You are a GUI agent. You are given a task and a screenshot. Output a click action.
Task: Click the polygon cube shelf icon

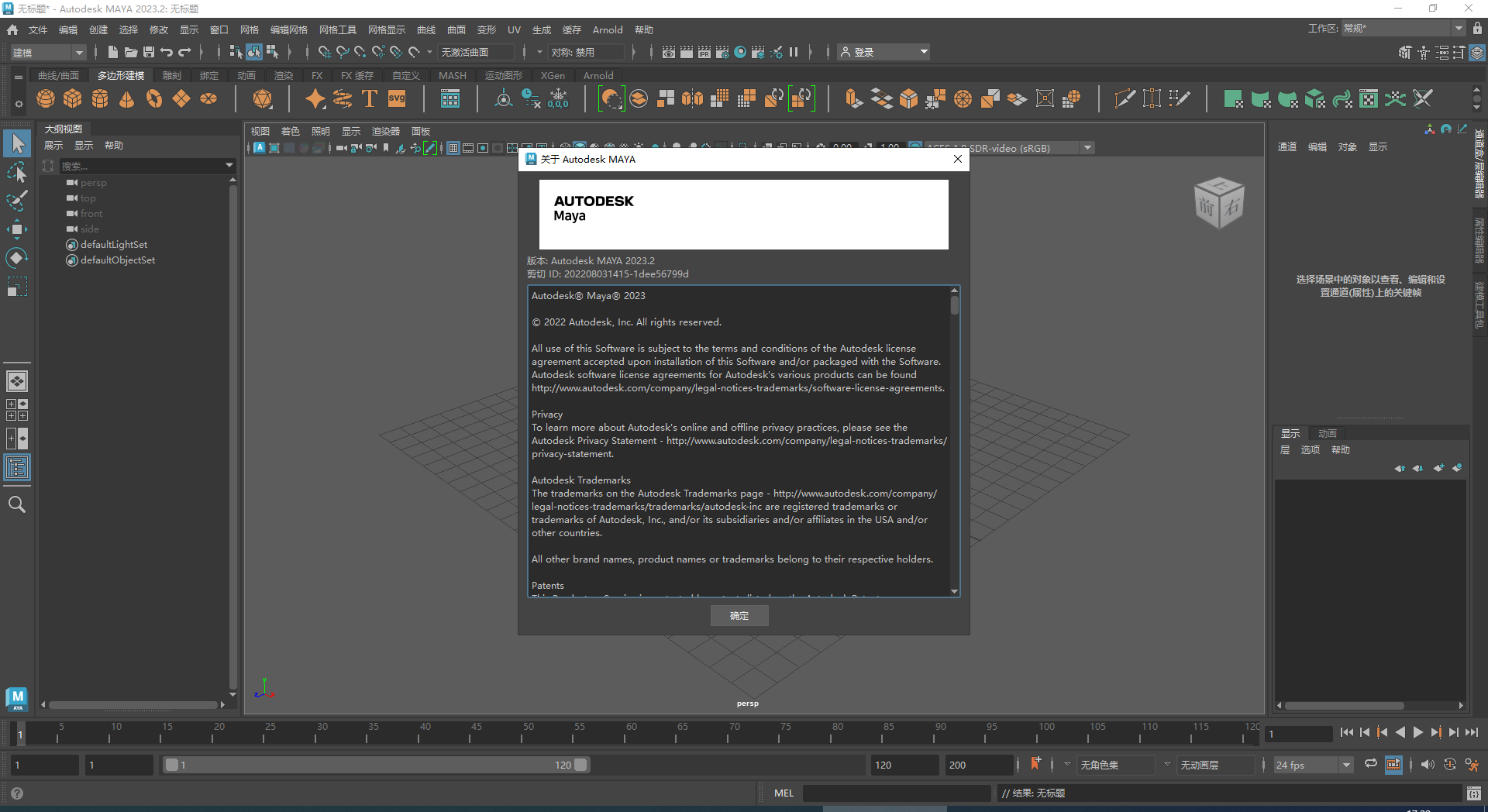[x=73, y=99]
